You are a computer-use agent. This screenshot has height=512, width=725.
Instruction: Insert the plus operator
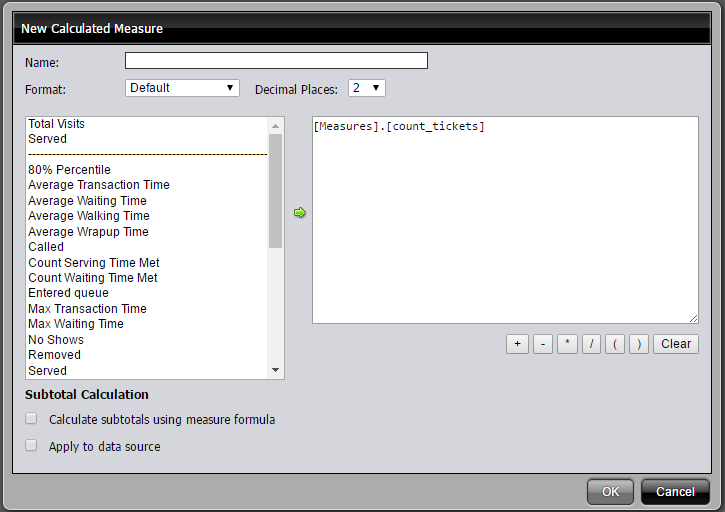pos(517,343)
